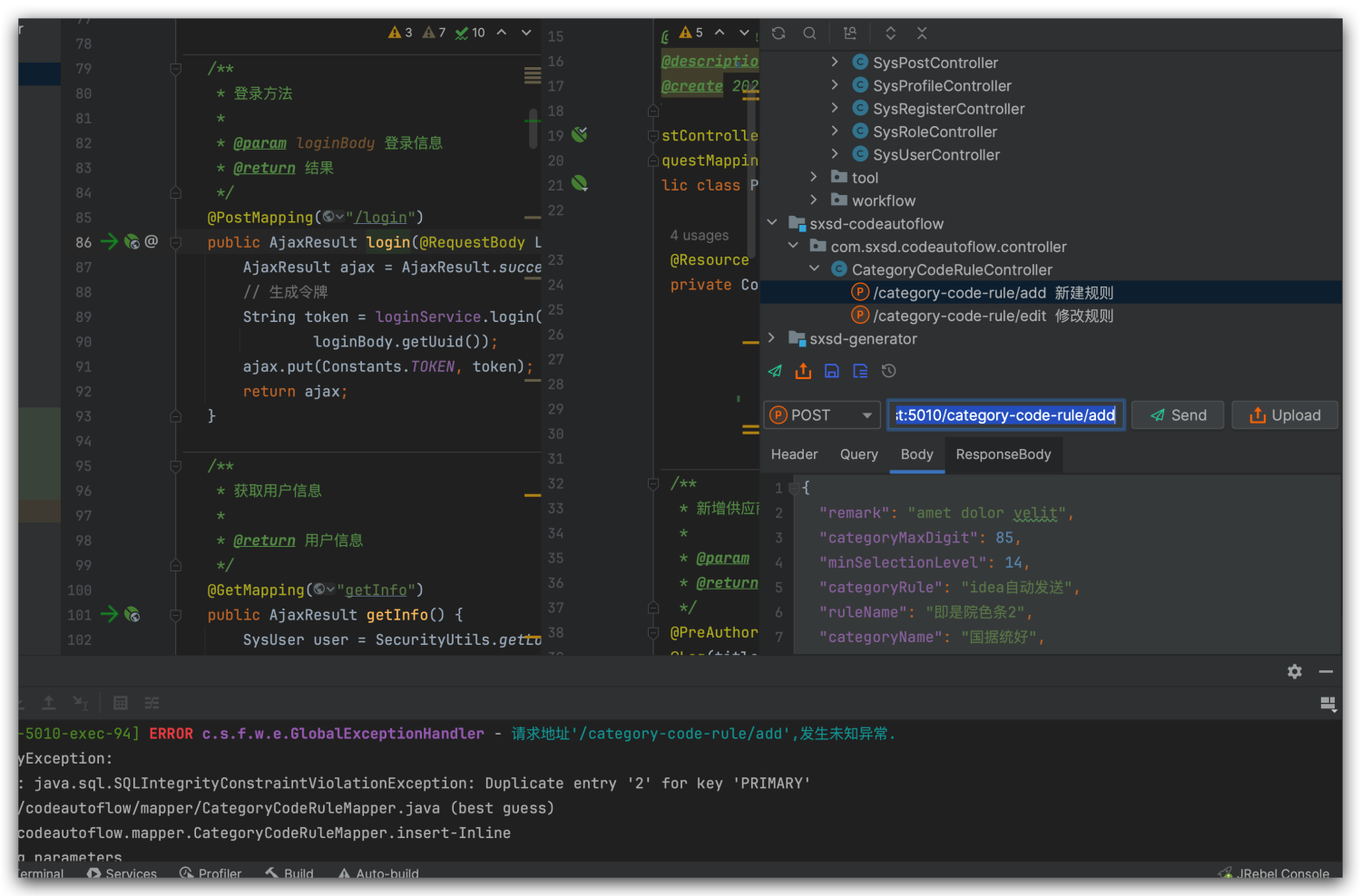Open the Build tool window tab
This screenshot has width=1361, height=896.
click(x=289, y=874)
